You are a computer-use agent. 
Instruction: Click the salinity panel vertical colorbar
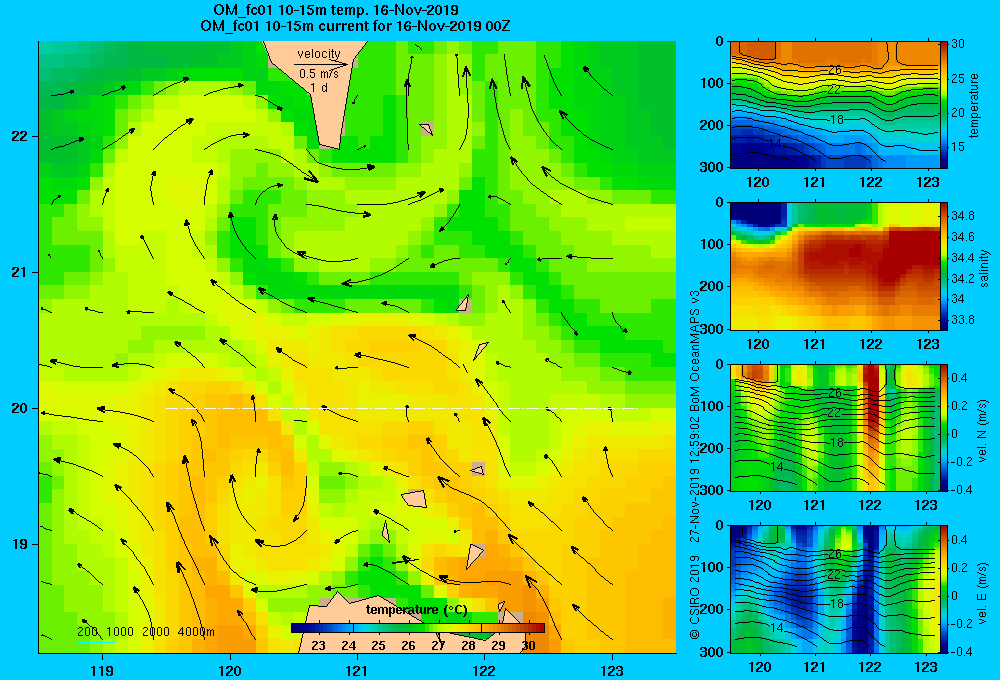944,266
